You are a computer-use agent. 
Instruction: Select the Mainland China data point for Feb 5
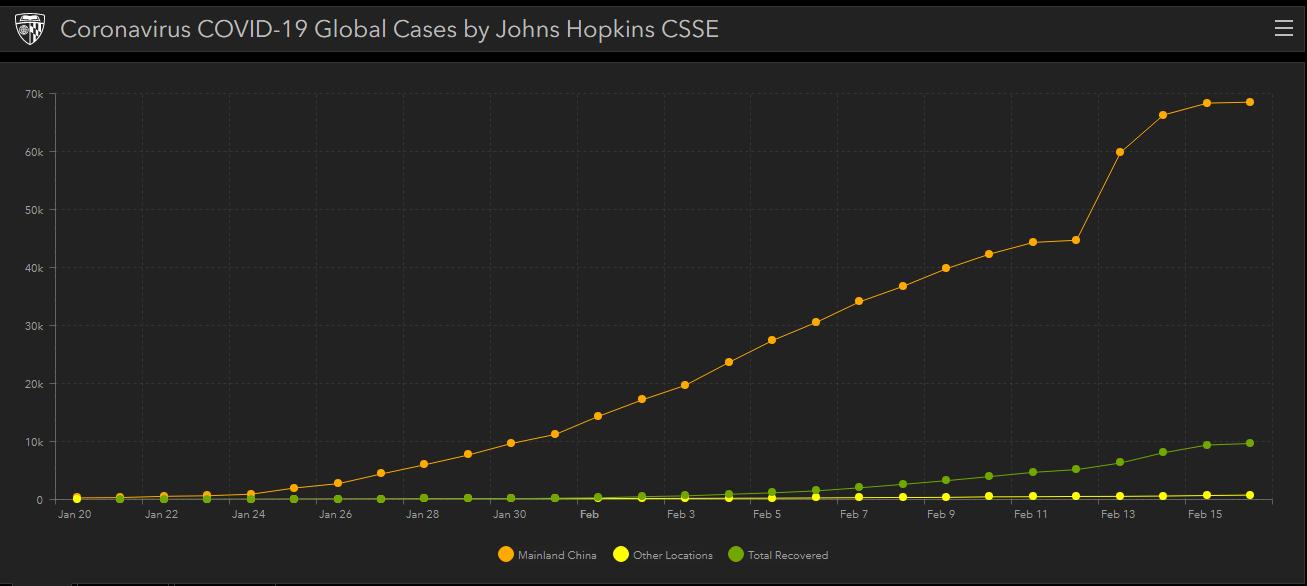point(772,340)
